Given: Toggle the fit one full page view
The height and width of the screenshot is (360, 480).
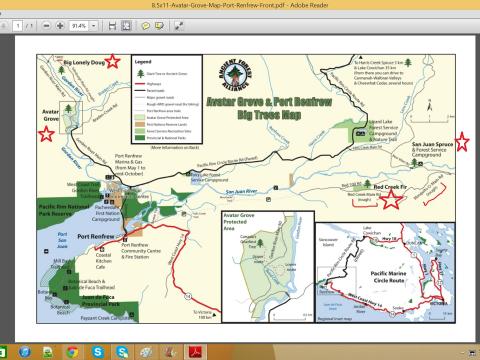Looking at the screenshot, I should point(126,26).
